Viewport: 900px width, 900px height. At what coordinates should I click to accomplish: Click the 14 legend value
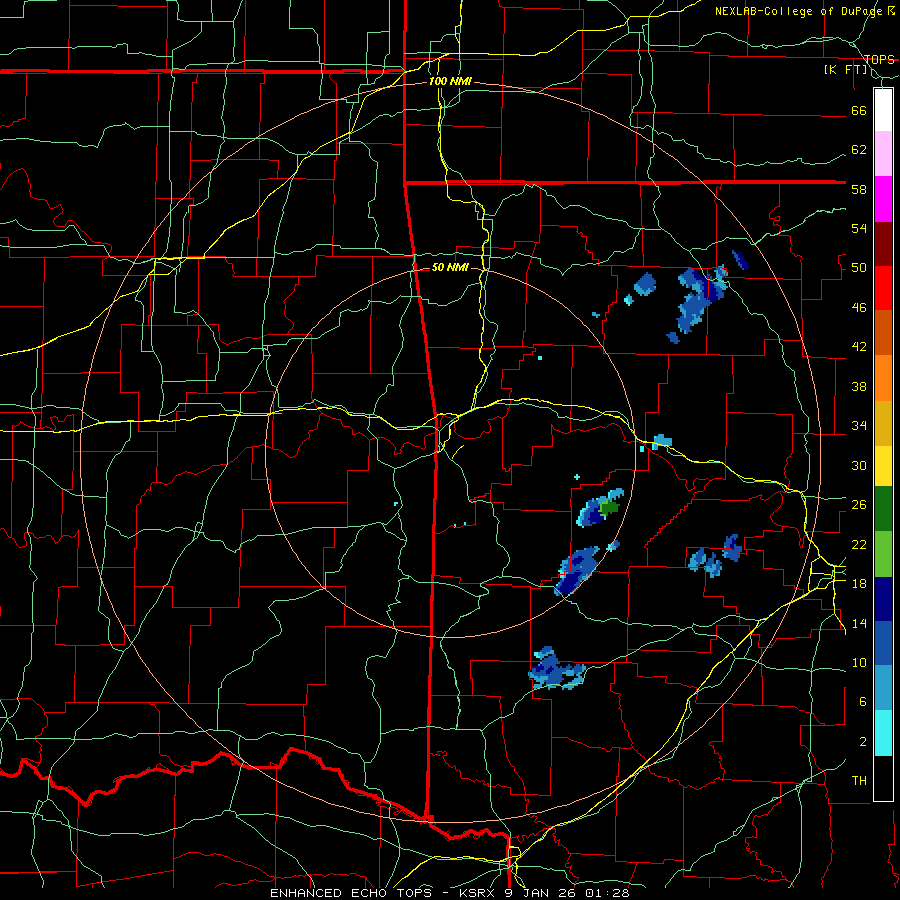click(859, 623)
